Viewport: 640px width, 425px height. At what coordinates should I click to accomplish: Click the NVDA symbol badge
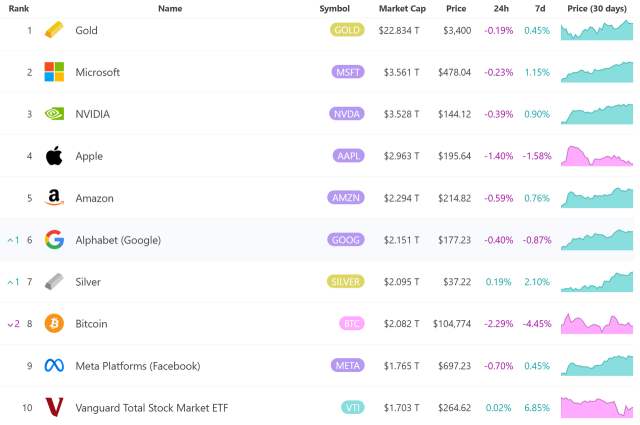pos(347,113)
